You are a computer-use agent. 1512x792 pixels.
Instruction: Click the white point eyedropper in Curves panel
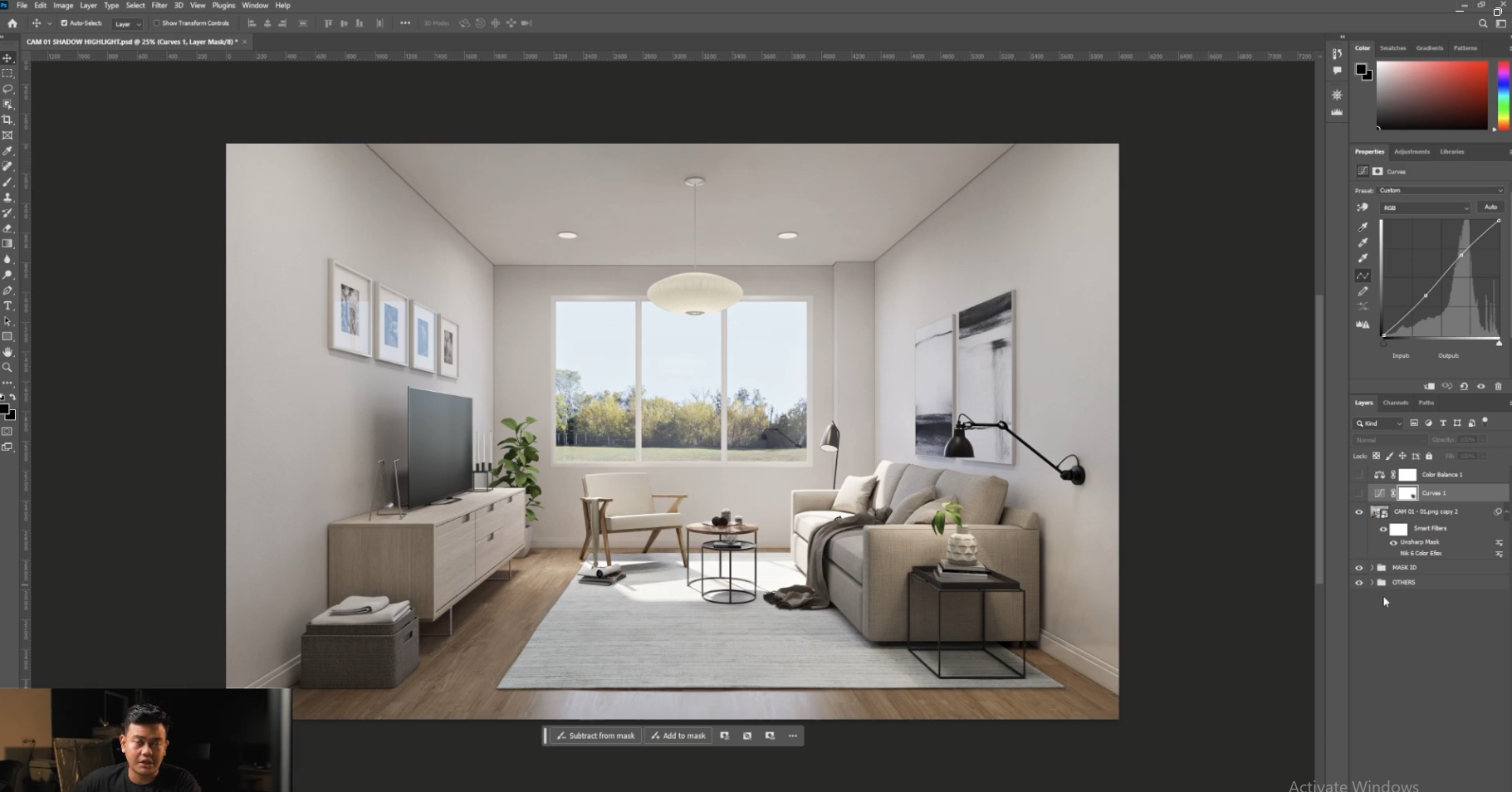point(1363,258)
